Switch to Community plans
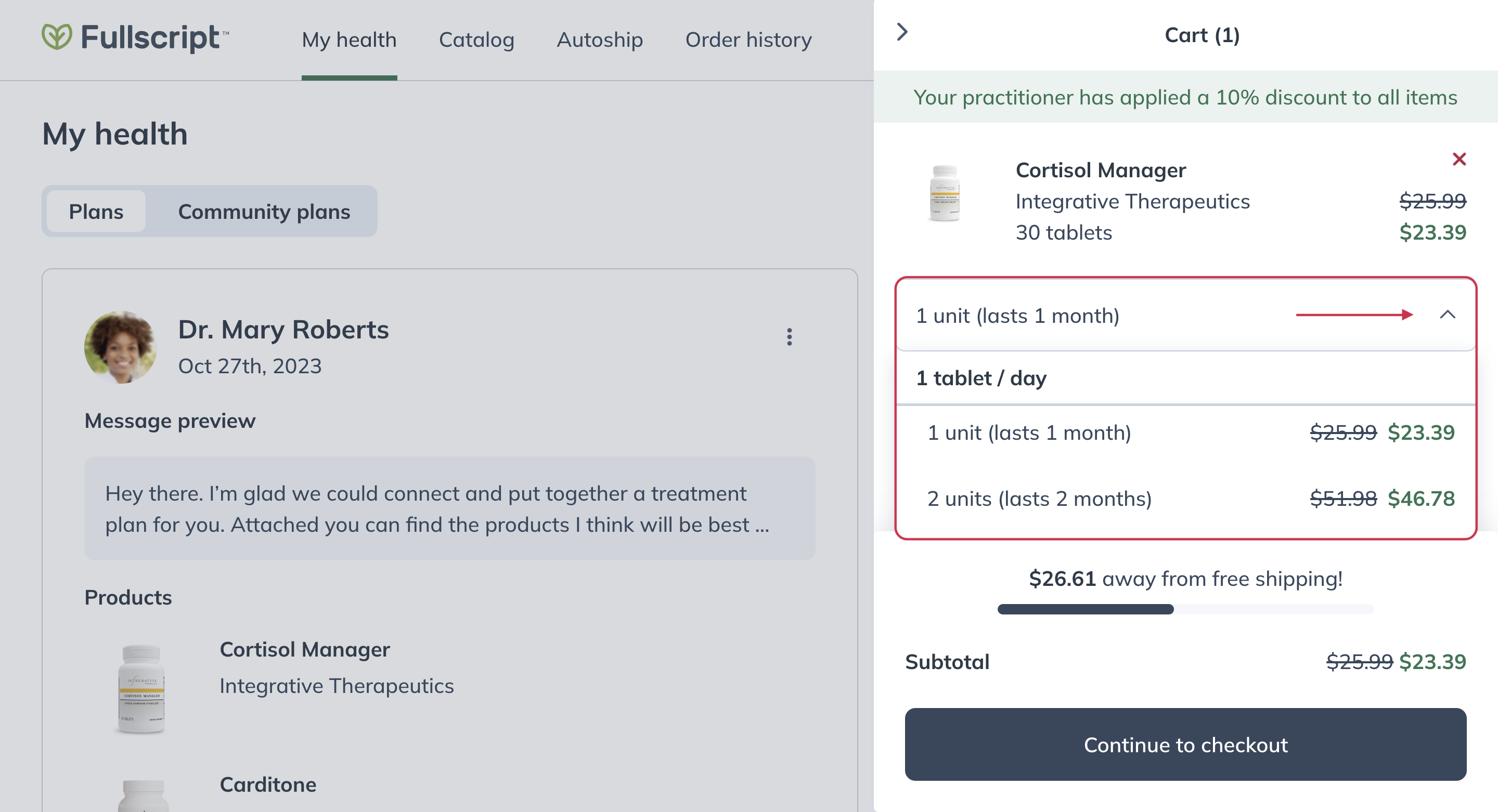The height and width of the screenshot is (812, 1498). click(x=264, y=211)
